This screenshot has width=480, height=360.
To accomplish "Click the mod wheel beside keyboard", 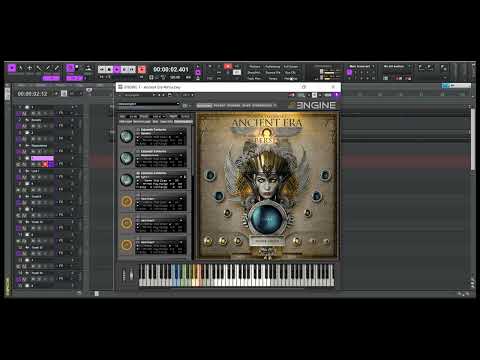I will pos(131,275).
